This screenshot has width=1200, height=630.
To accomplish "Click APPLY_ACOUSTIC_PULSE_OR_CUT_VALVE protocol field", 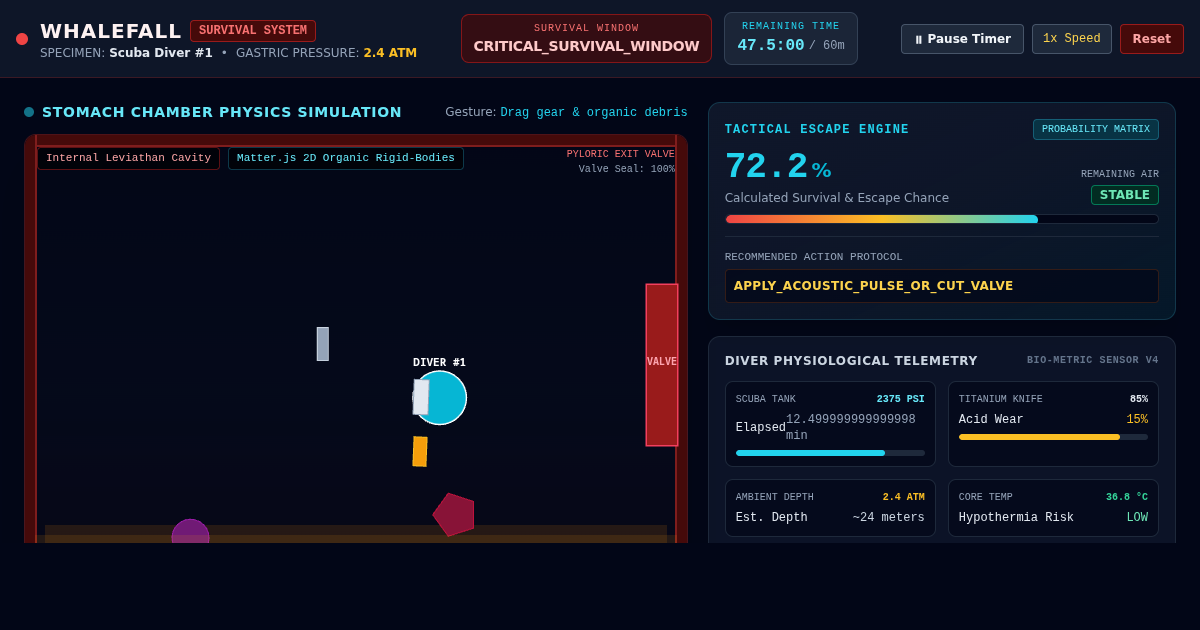I will pyautogui.click(x=942, y=286).
